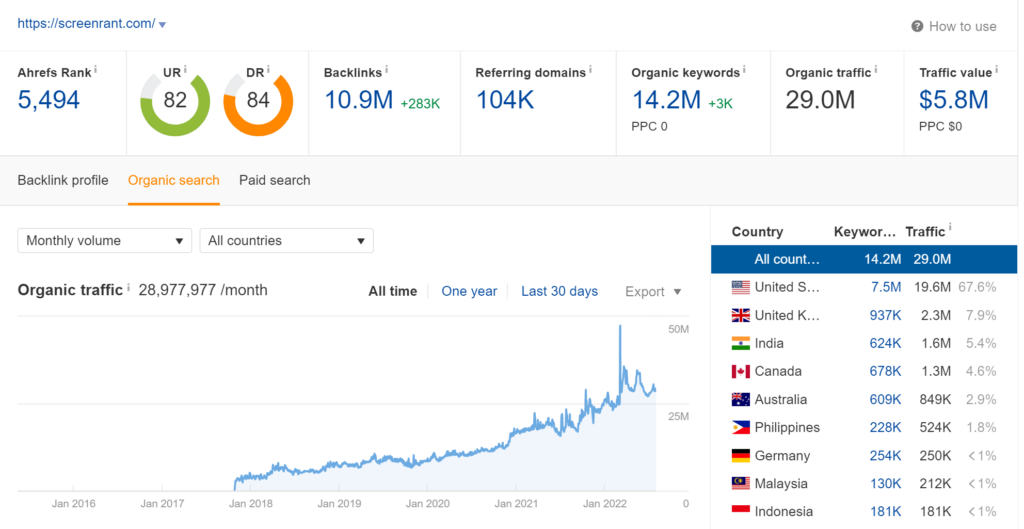This screenshot has height=529, width=1024.
Task: Switch to the Backlink profile tab
Action: pos(63,180)
